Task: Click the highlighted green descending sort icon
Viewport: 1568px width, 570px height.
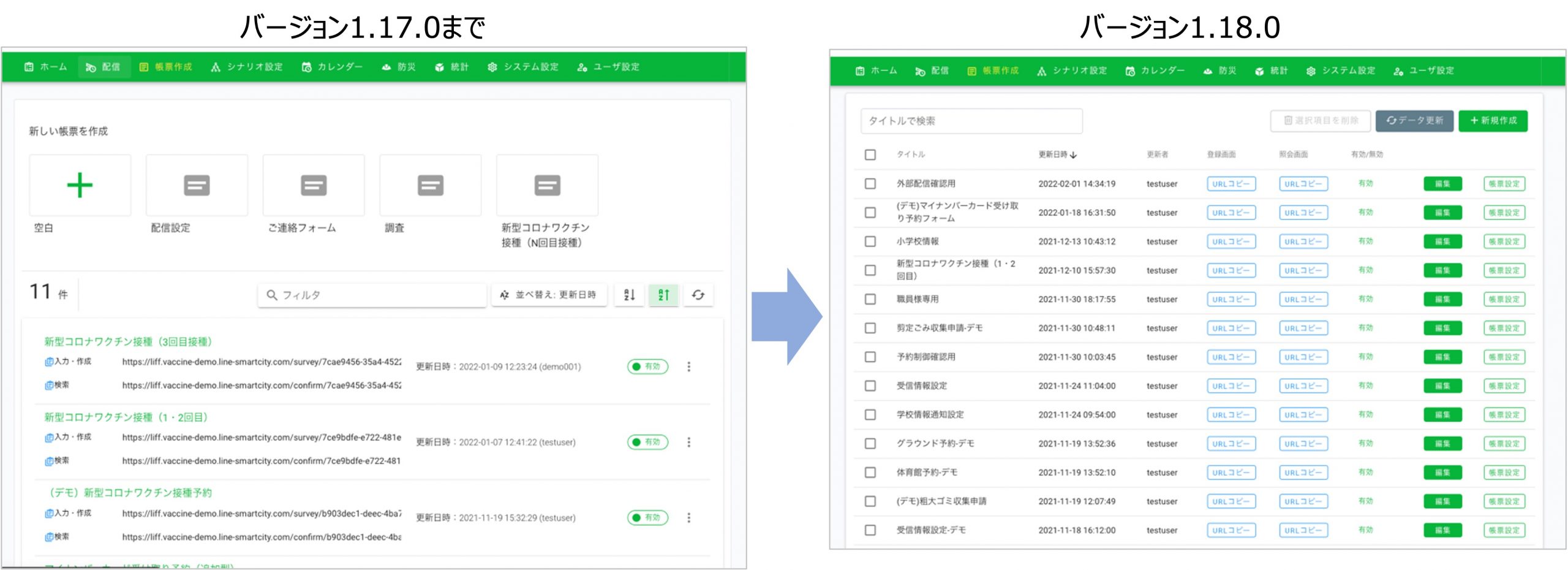Action: [x=663, y=295]
